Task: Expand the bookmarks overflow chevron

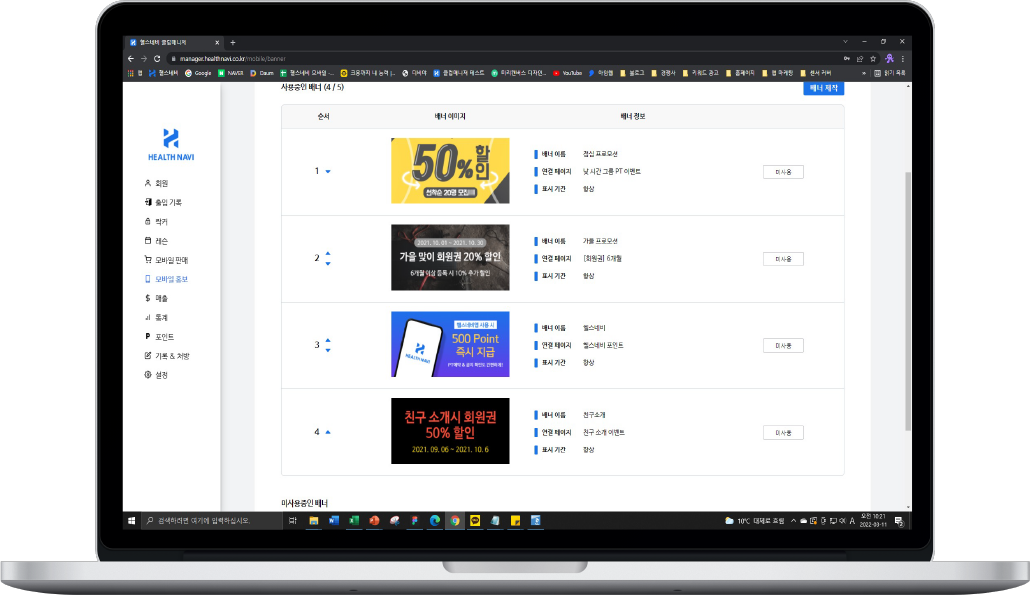Action: (x=864, y=74)
